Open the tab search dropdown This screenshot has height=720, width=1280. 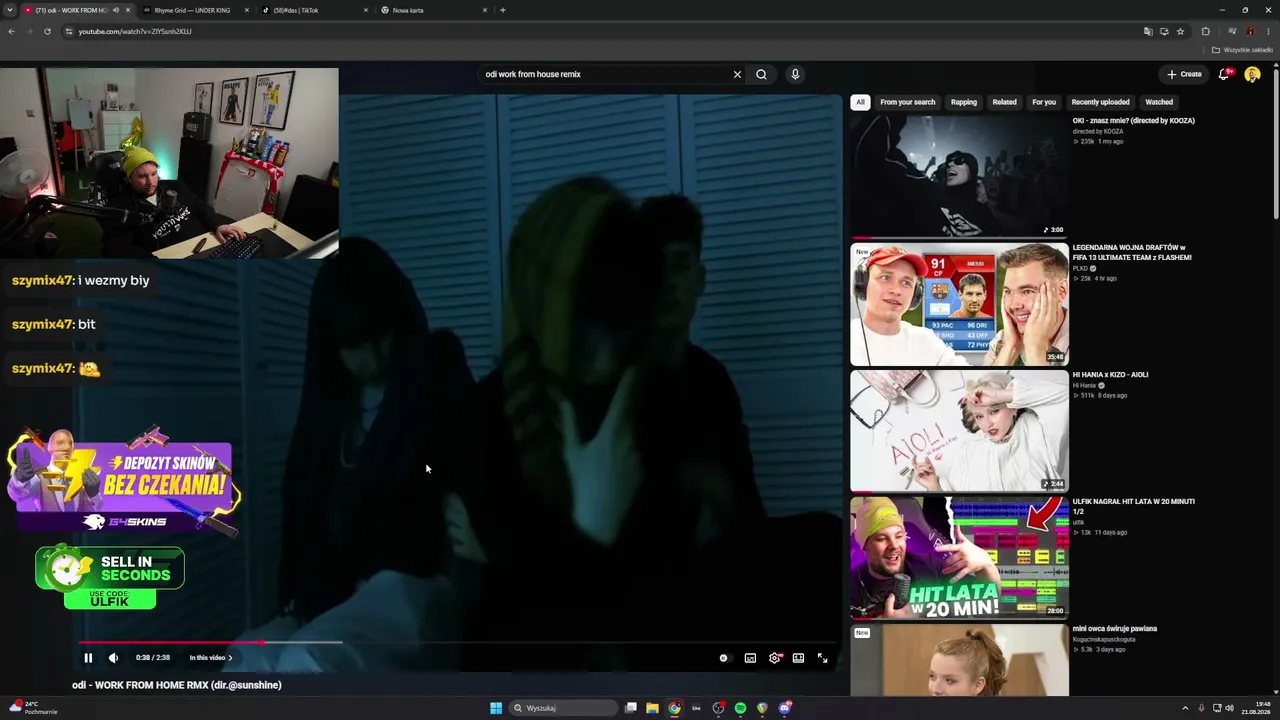click(10, 10)
